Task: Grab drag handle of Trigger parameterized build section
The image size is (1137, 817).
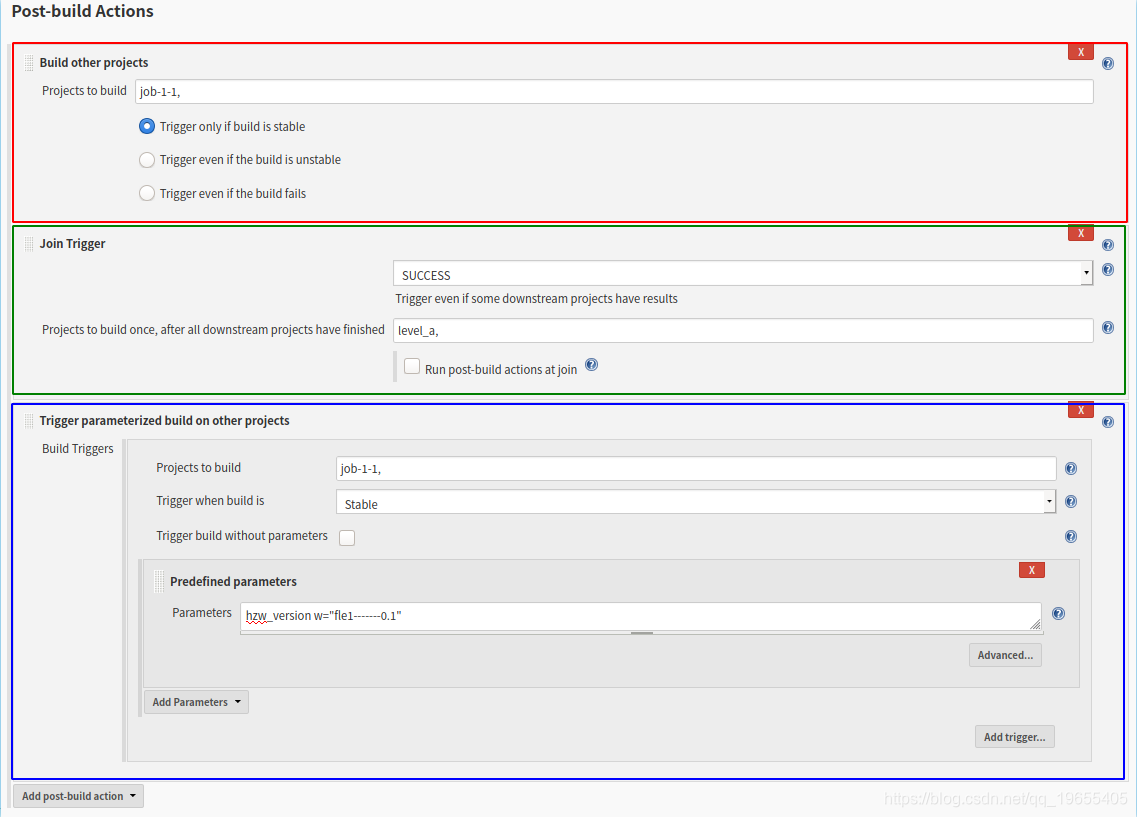Action: coord(29,420)
